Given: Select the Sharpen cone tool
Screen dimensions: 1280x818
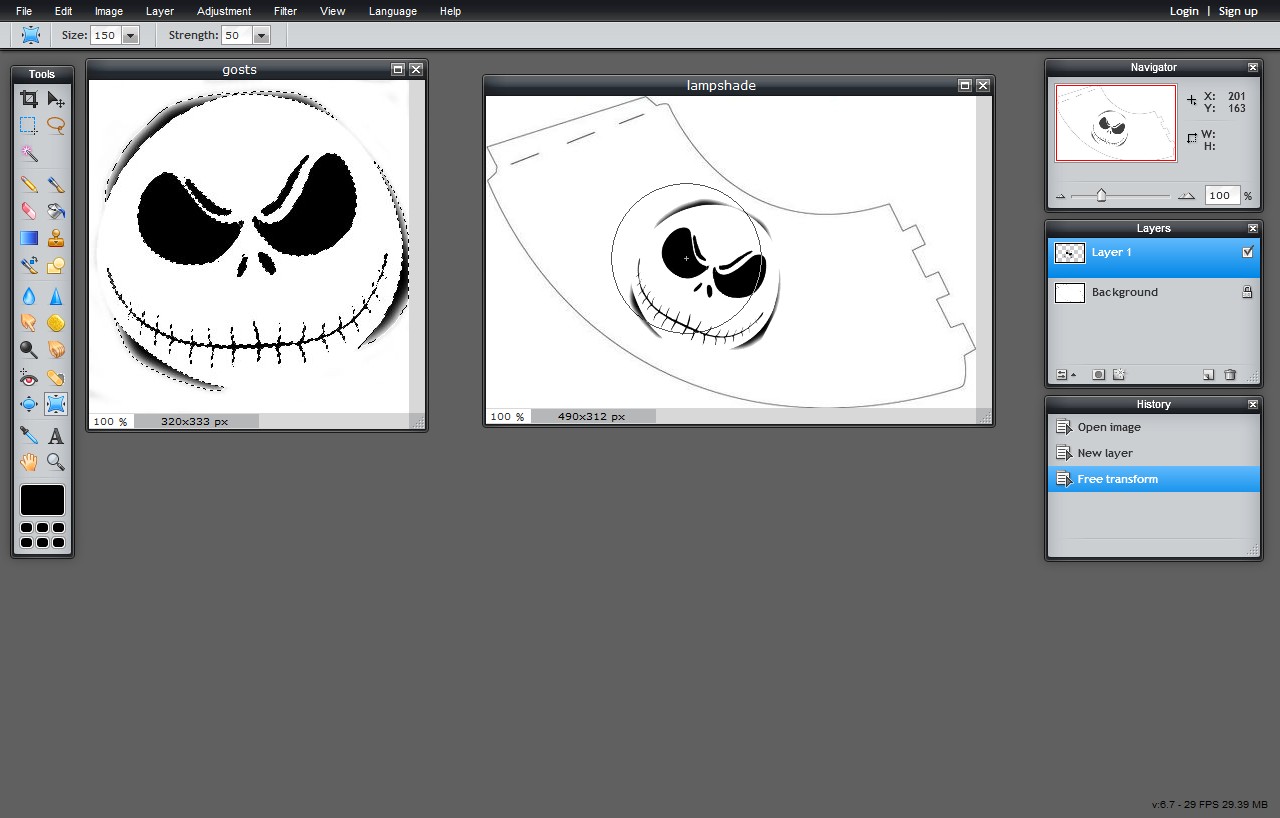Looking at the screenshot, I should (56, 296).
